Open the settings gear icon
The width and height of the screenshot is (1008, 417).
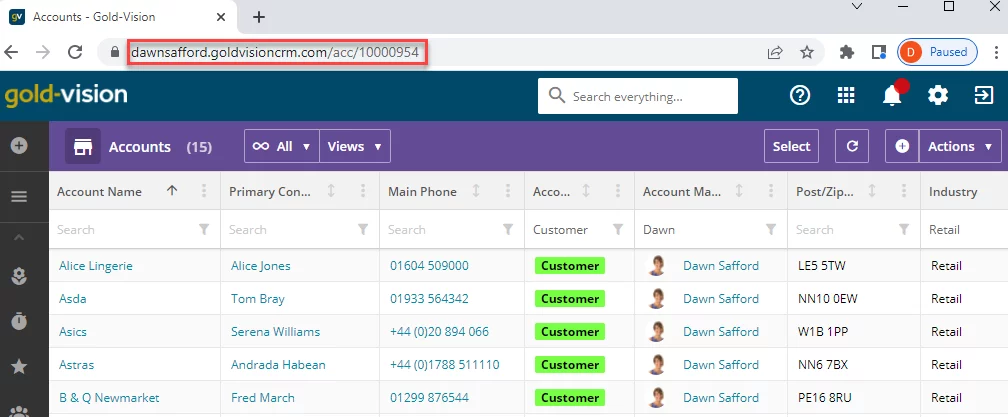tap(938, 96)
